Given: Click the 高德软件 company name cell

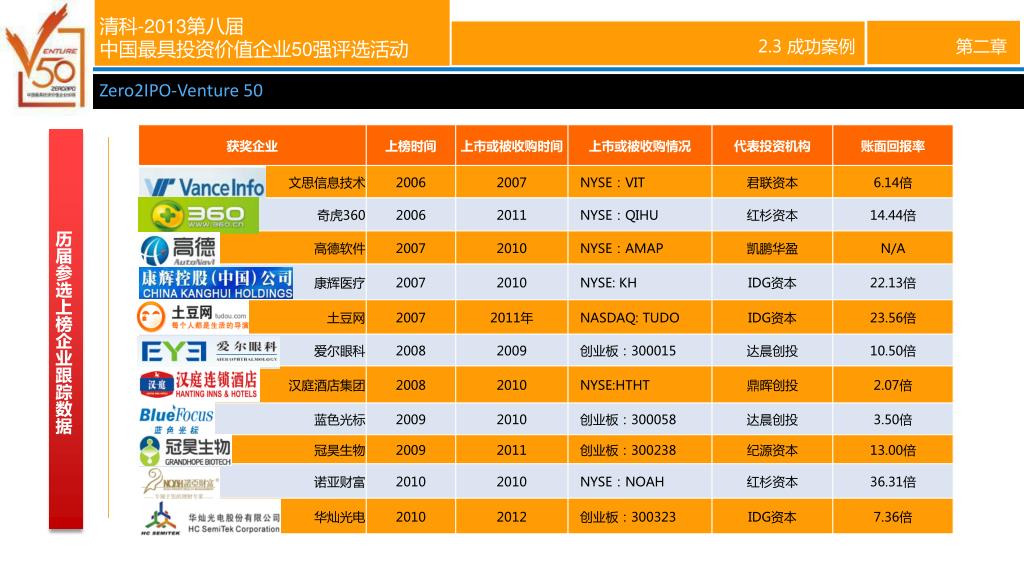Looking at the screenshot, I should pyautogui.click(x=339, y=249).
